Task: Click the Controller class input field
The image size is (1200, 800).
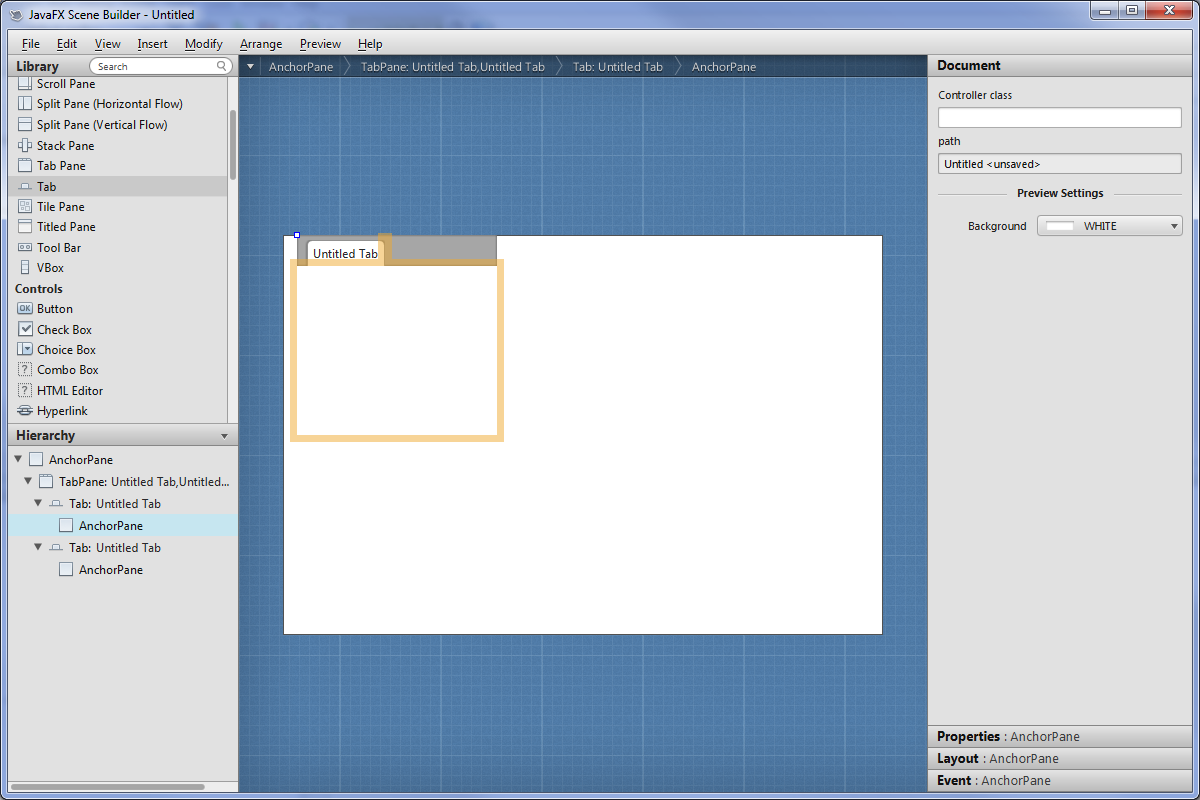Action: coord(1059,118)
